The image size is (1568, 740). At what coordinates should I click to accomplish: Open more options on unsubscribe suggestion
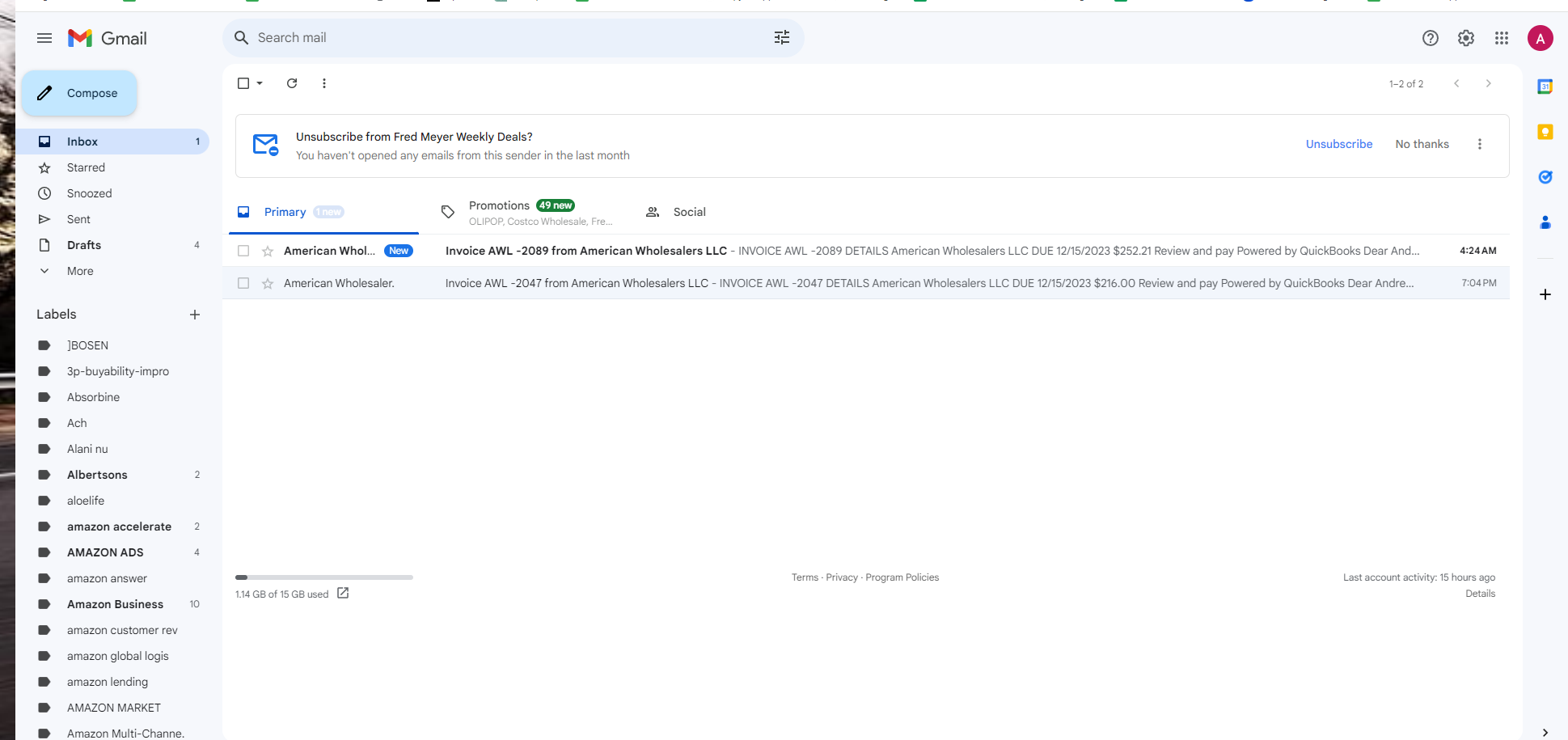pos(1480,144)
